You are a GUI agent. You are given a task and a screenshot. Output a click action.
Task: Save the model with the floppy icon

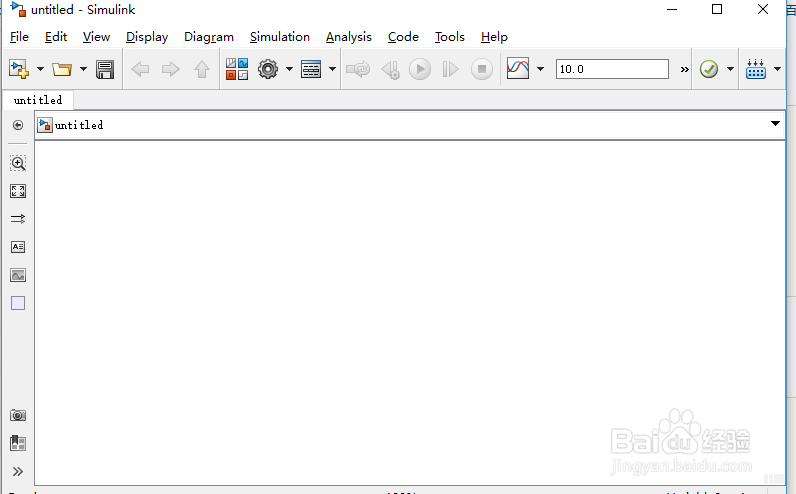click(105, 70)
